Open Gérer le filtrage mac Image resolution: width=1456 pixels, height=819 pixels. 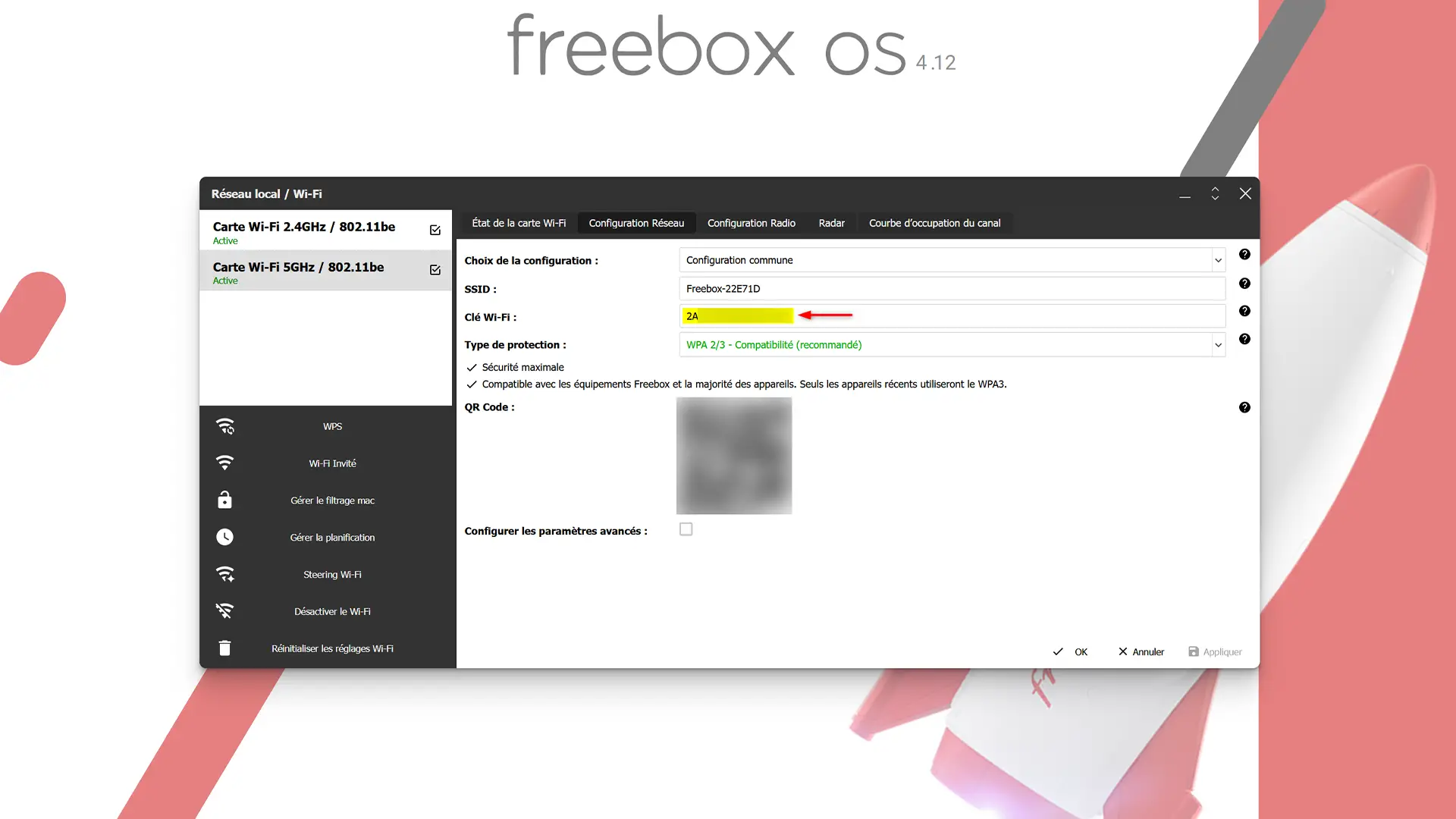[x=332, y=500]
